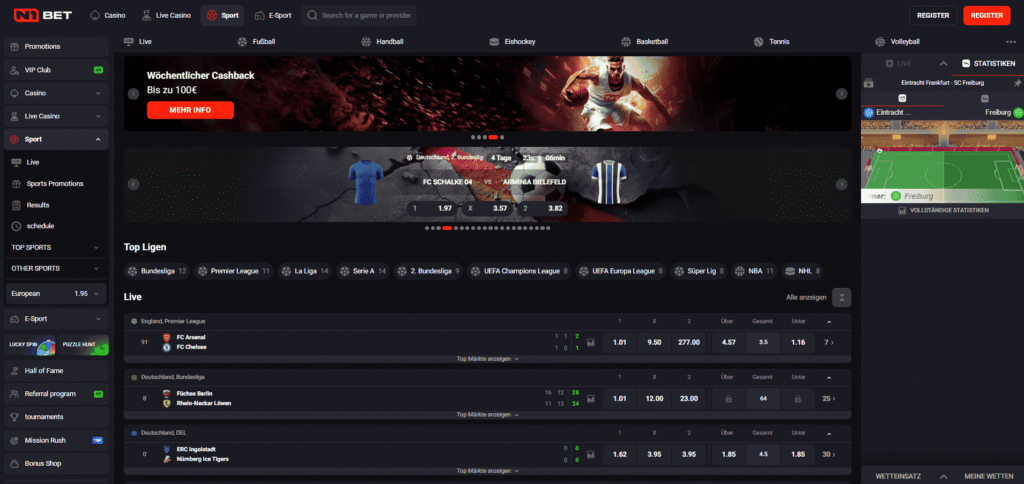Pick odds 277.00 for FC Chelsea win
The image size is (1024, 484).
tap(689, 342)
